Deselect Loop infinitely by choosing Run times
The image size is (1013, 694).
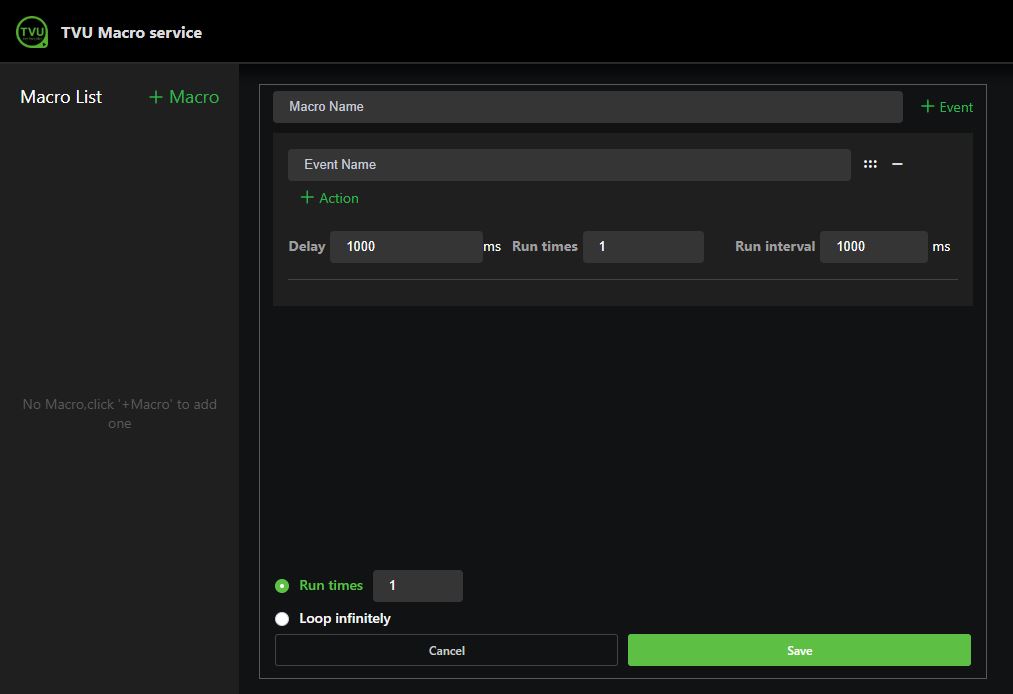pos(282,585)
